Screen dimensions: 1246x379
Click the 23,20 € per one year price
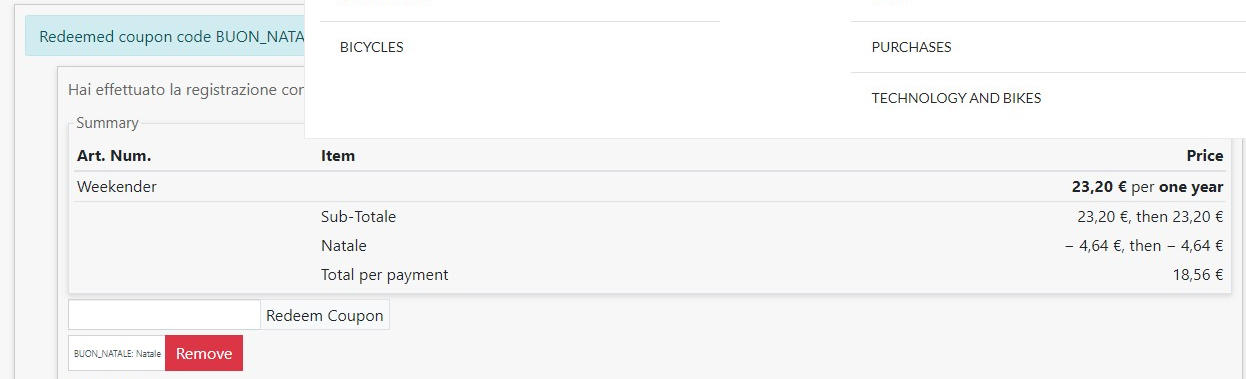pyautogui.click(x=1148, y=187)
